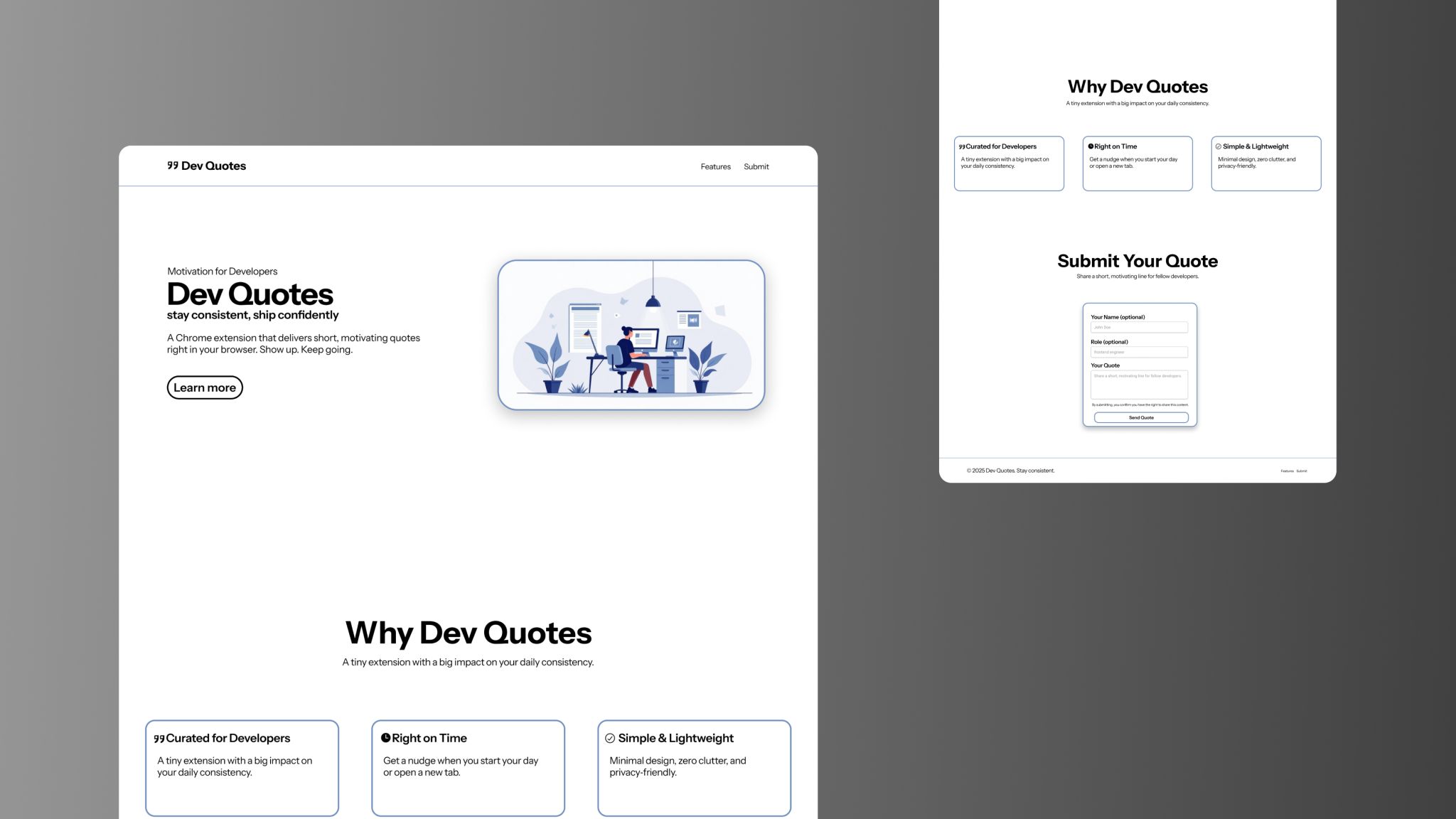This screenshot has height=819, width=1456.
Task: Click check-circle icon on large Simple & Lightweight card
Action: coord(610,739)
